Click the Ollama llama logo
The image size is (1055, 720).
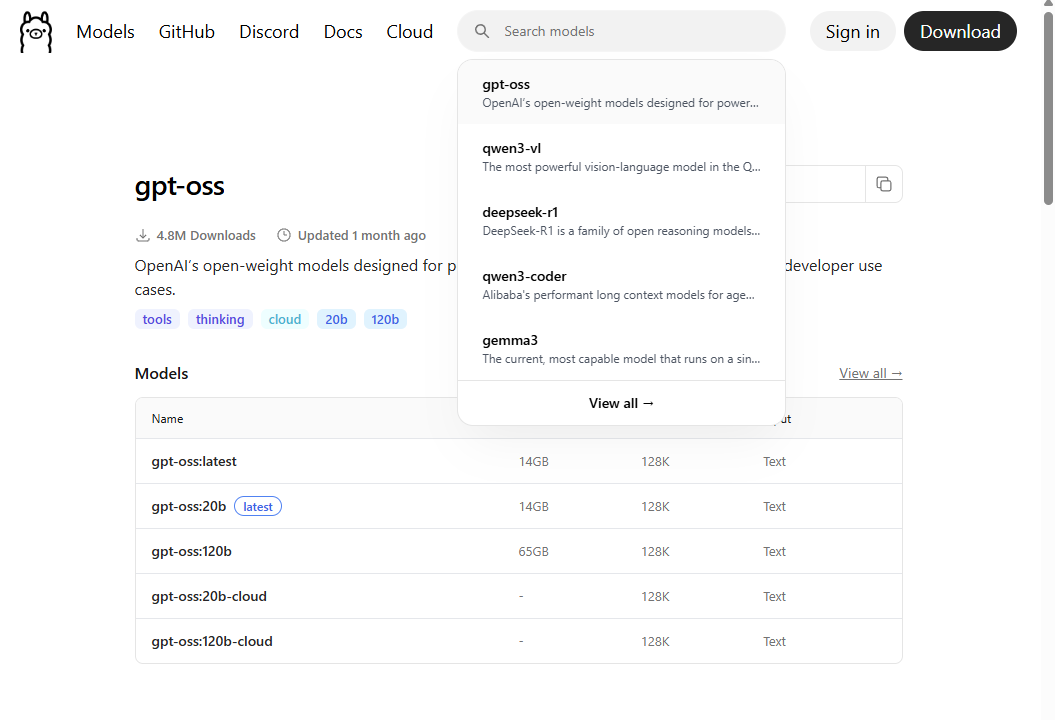pos(35,32)
